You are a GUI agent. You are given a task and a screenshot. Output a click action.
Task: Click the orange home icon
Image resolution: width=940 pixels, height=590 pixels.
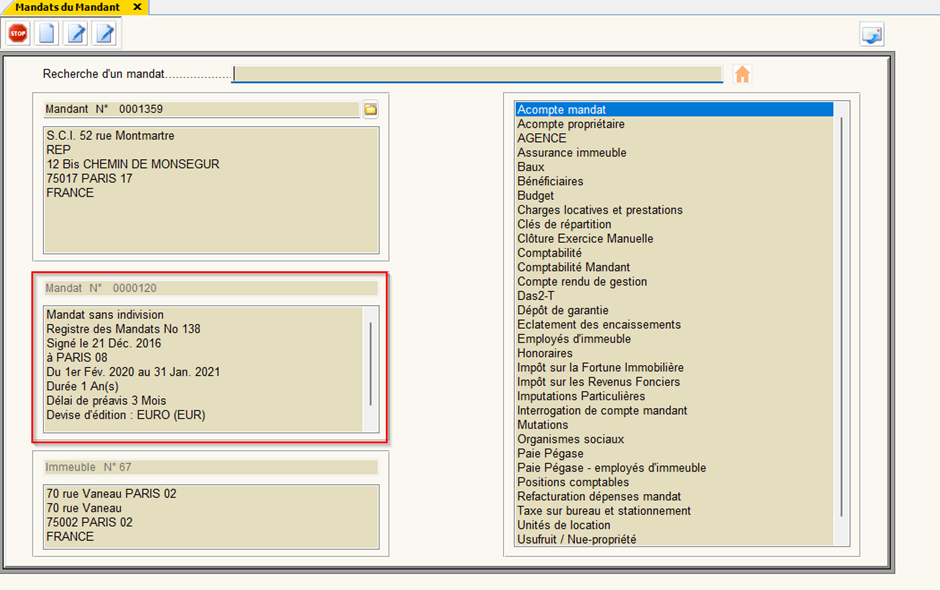click(742, 75)
